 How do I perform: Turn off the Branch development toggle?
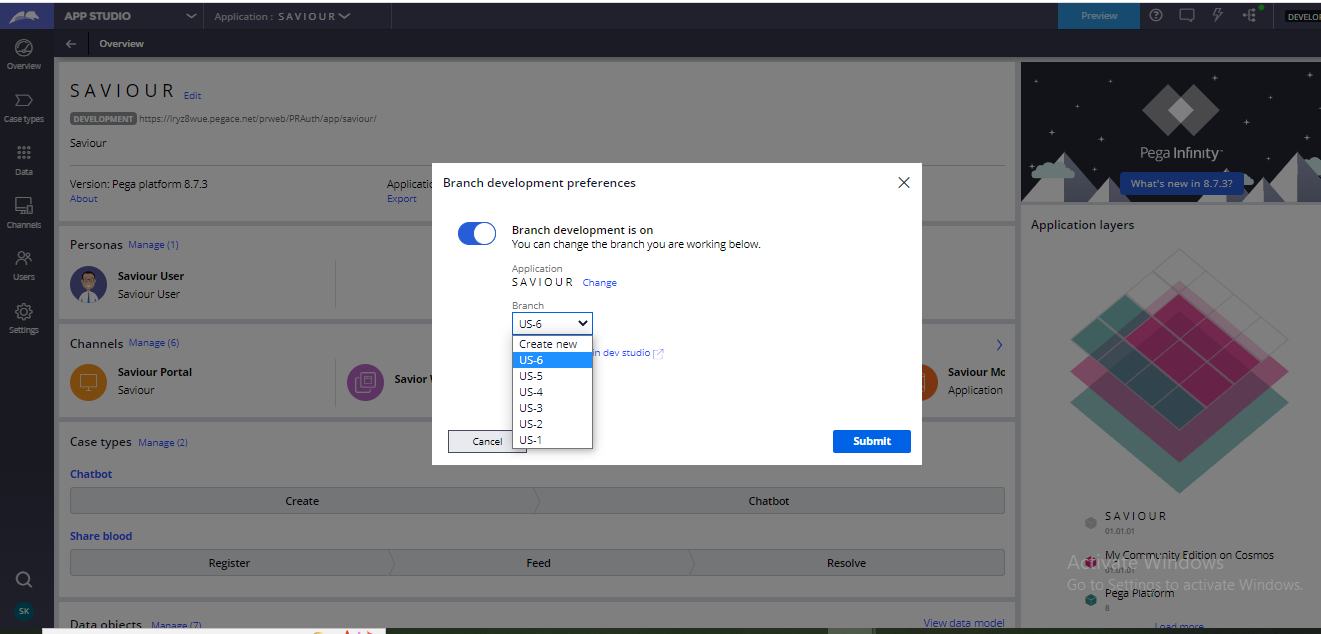pyautogui.click(x=477, y=233)
